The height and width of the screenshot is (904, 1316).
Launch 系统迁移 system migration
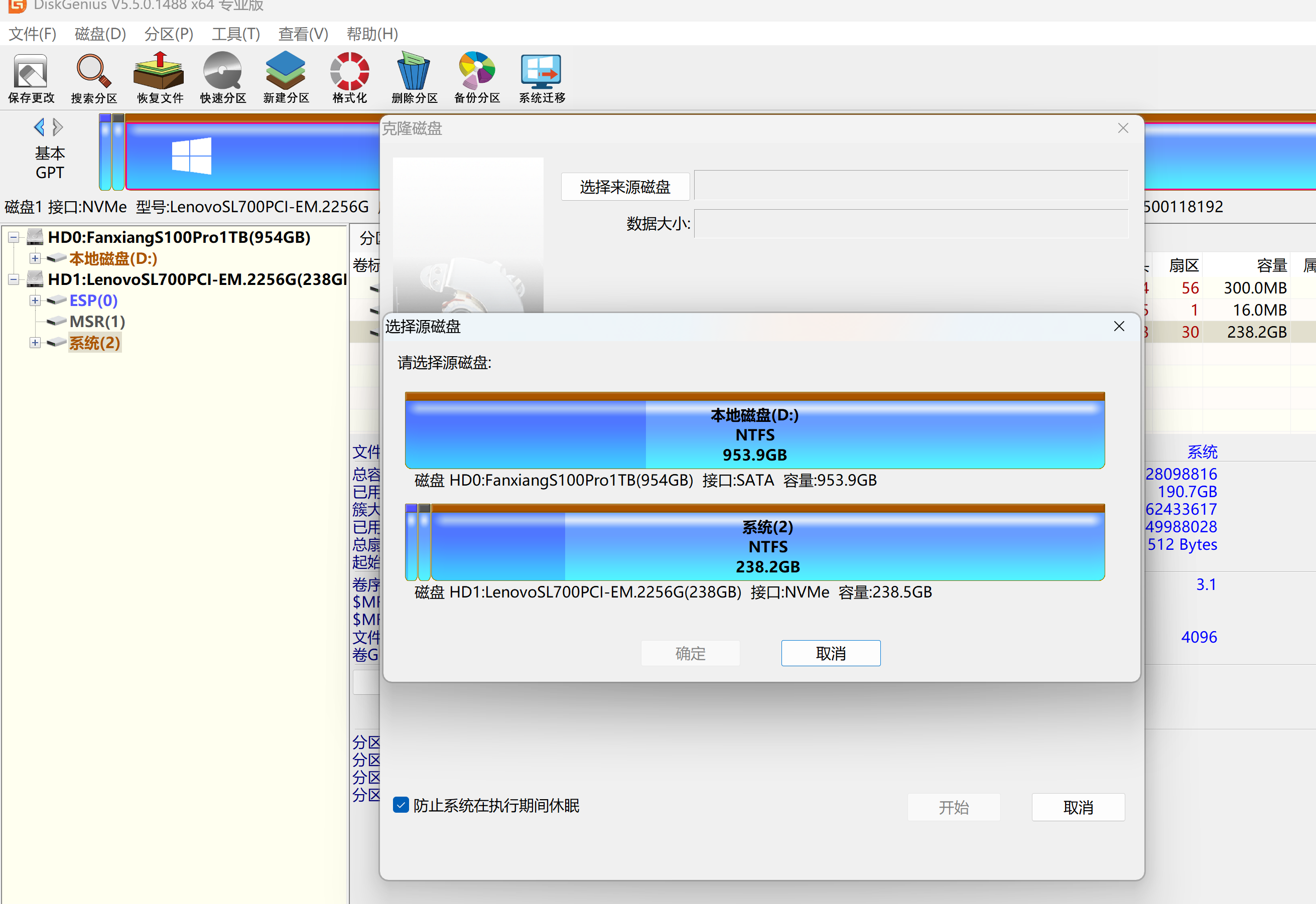(x=542, y=79)
